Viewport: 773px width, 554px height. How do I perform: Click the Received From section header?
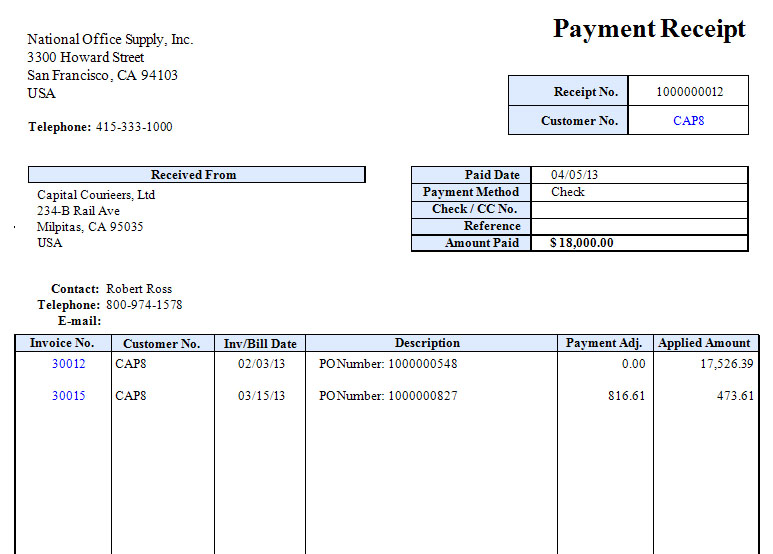[196, 175]
